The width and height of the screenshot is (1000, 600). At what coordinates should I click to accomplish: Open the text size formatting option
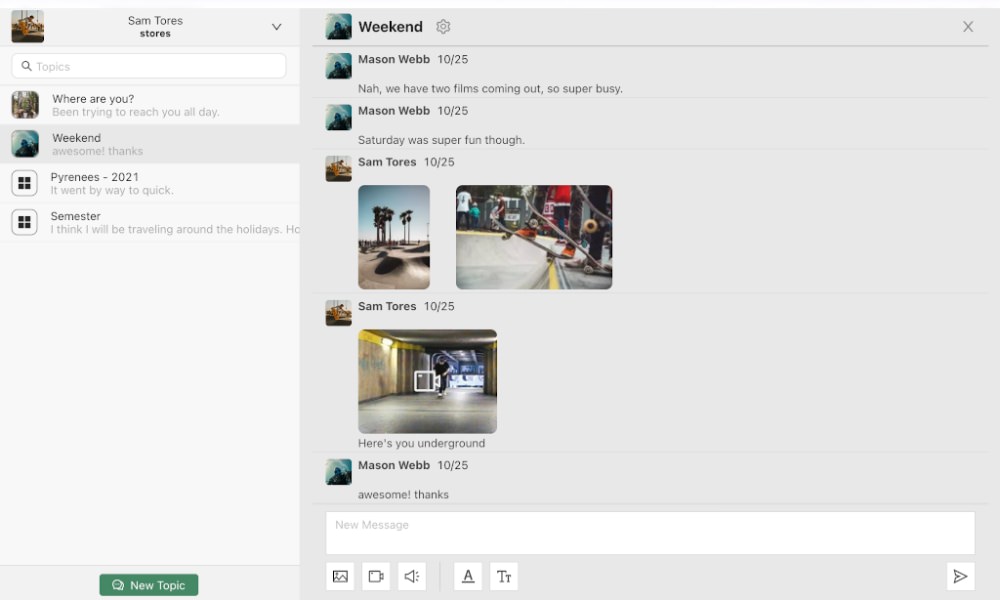tap(504, 576)
